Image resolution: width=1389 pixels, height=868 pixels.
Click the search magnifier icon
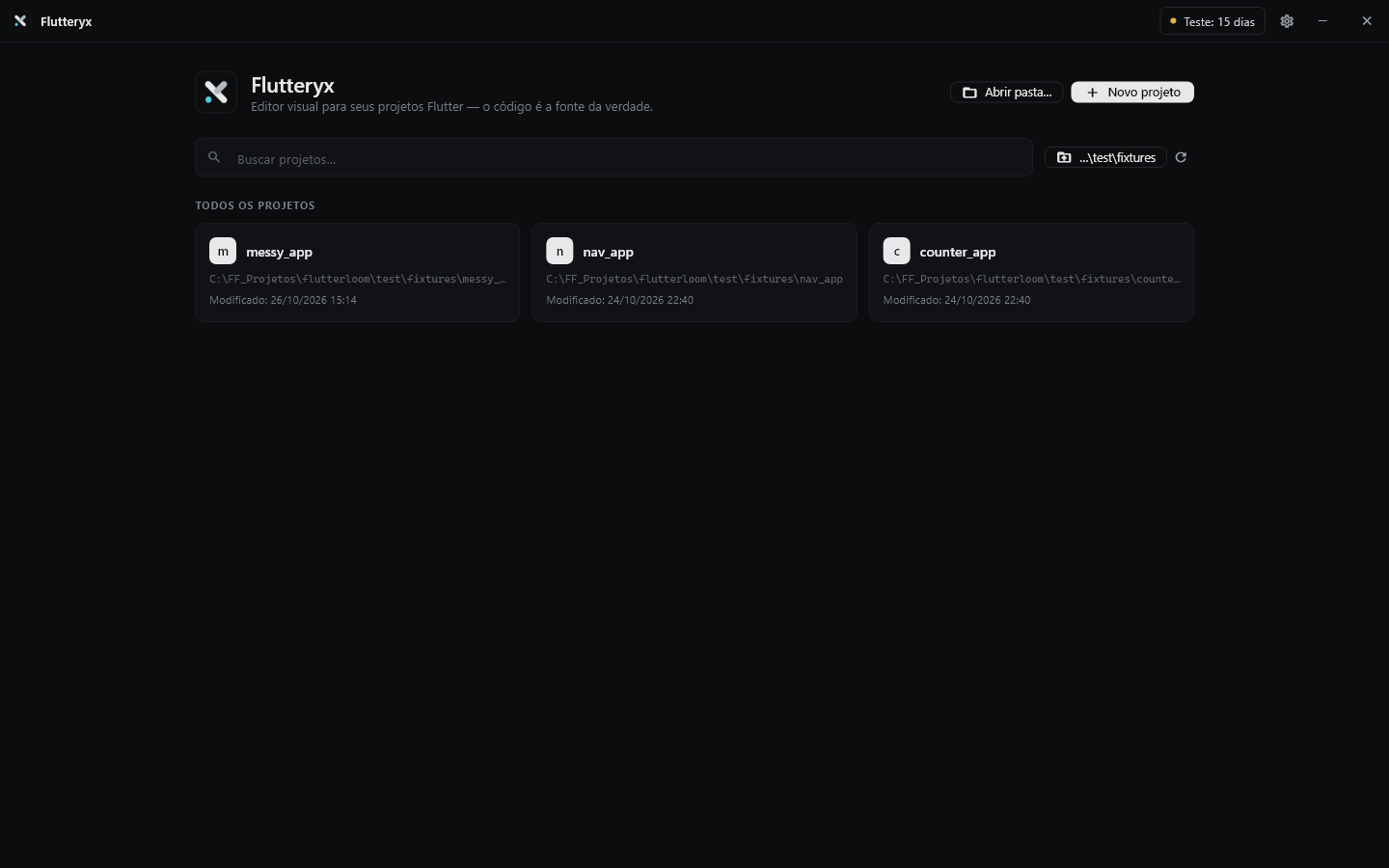(x=214, y=157)
